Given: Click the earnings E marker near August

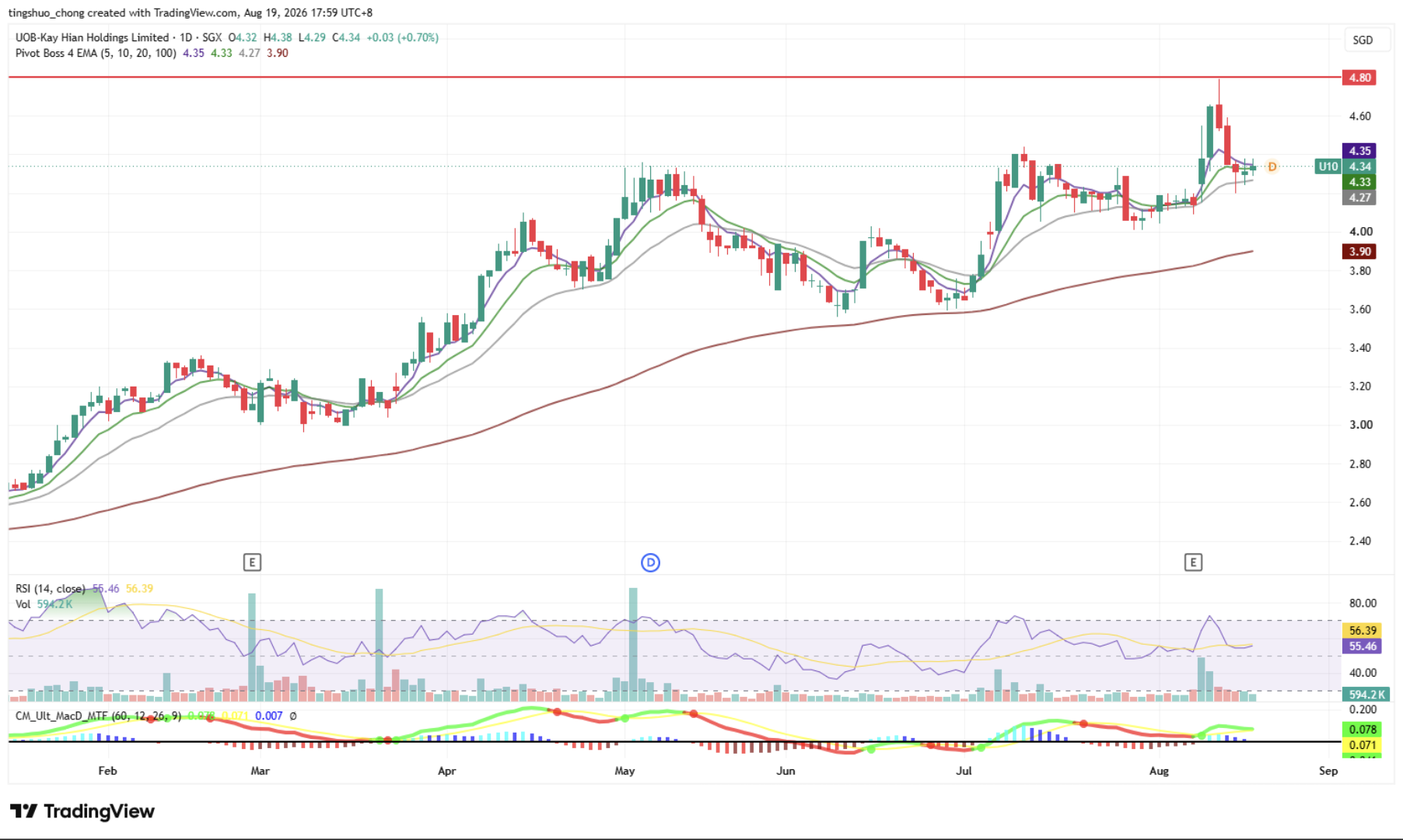Looking at the screenshot, I should point(1193,562).
